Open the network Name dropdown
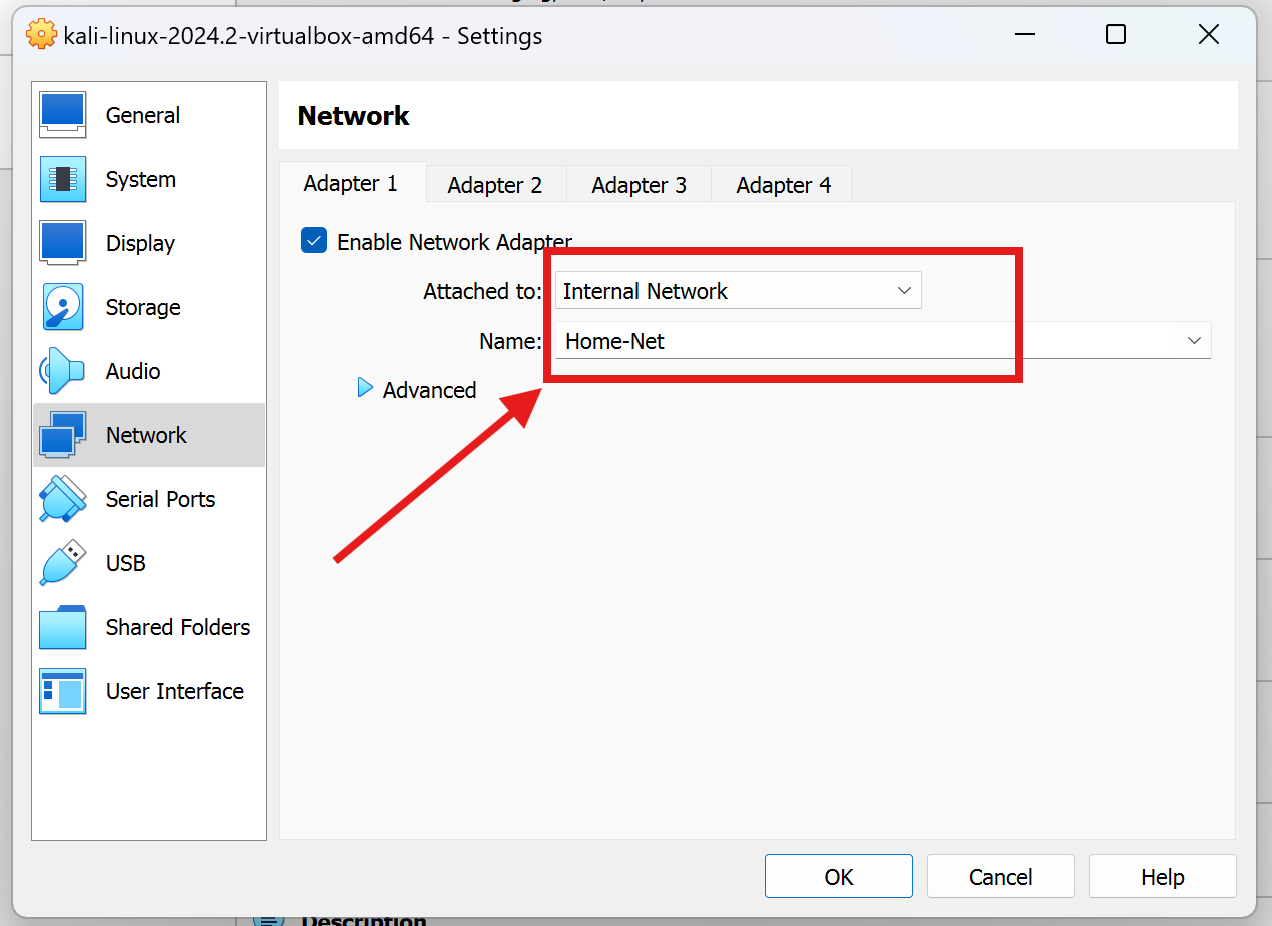This screenshot has width=1272, height=926. (x=1194, y=340)
